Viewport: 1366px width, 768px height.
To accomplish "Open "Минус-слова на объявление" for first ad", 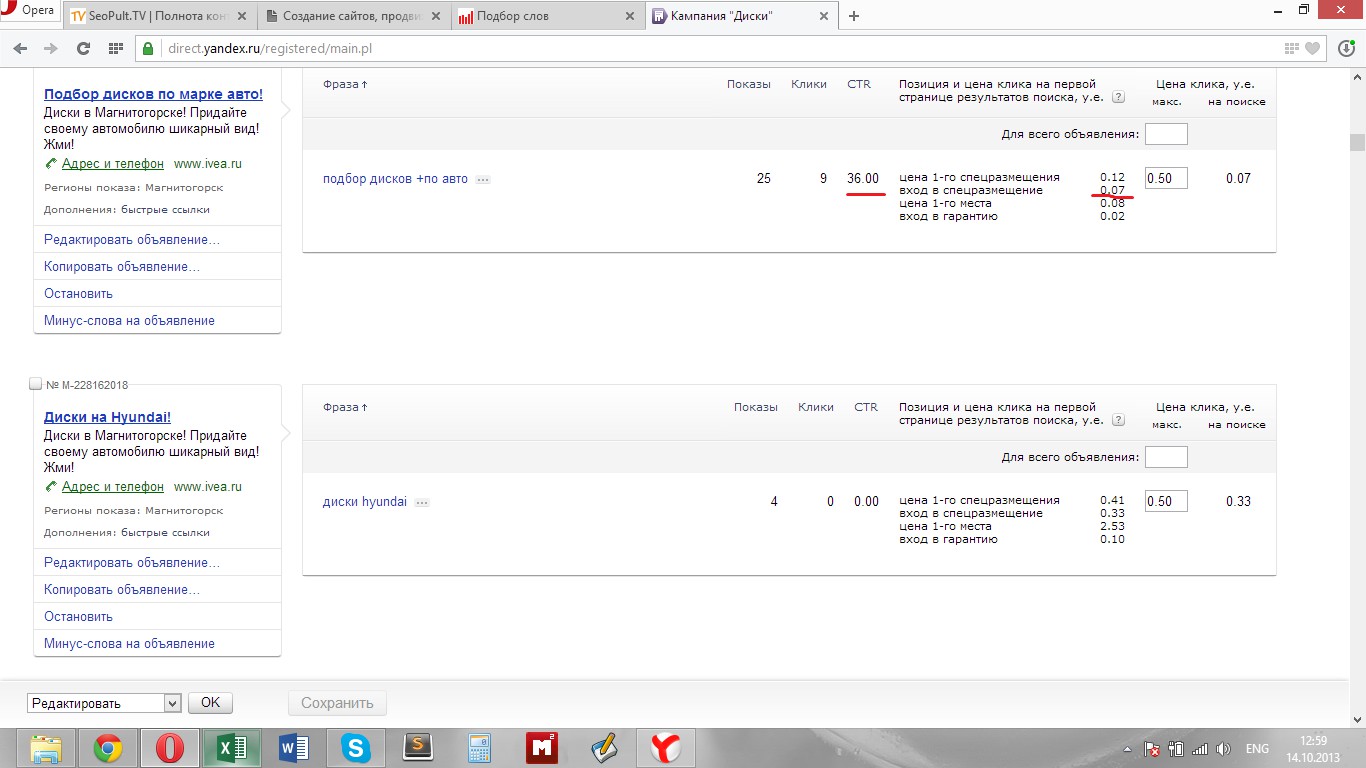I will point(129,321).
